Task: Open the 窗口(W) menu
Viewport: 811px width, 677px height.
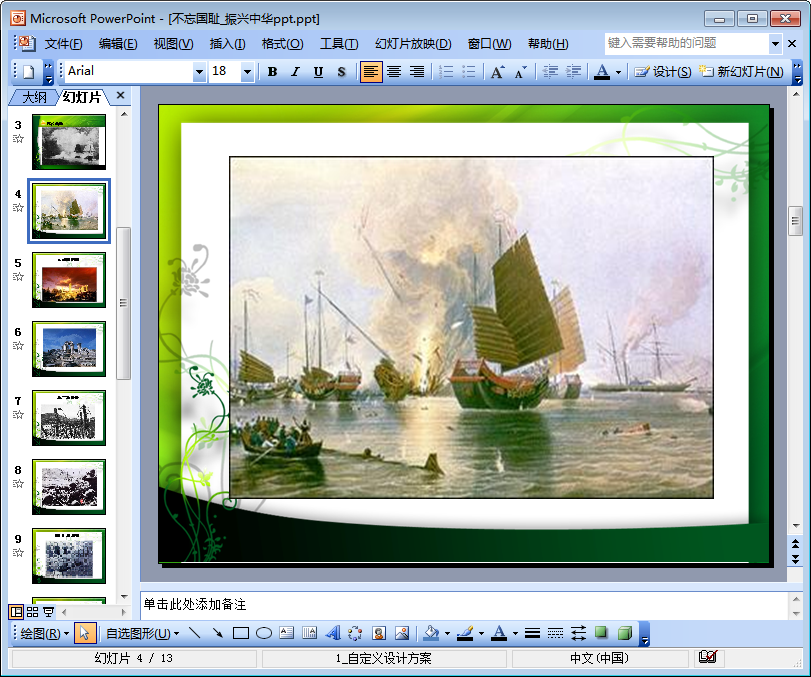Action: [489, 44]
